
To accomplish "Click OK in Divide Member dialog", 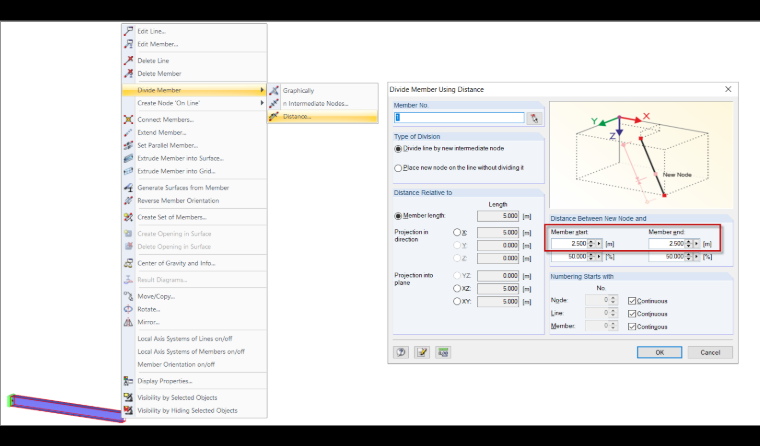I will [x=659, y=352].
